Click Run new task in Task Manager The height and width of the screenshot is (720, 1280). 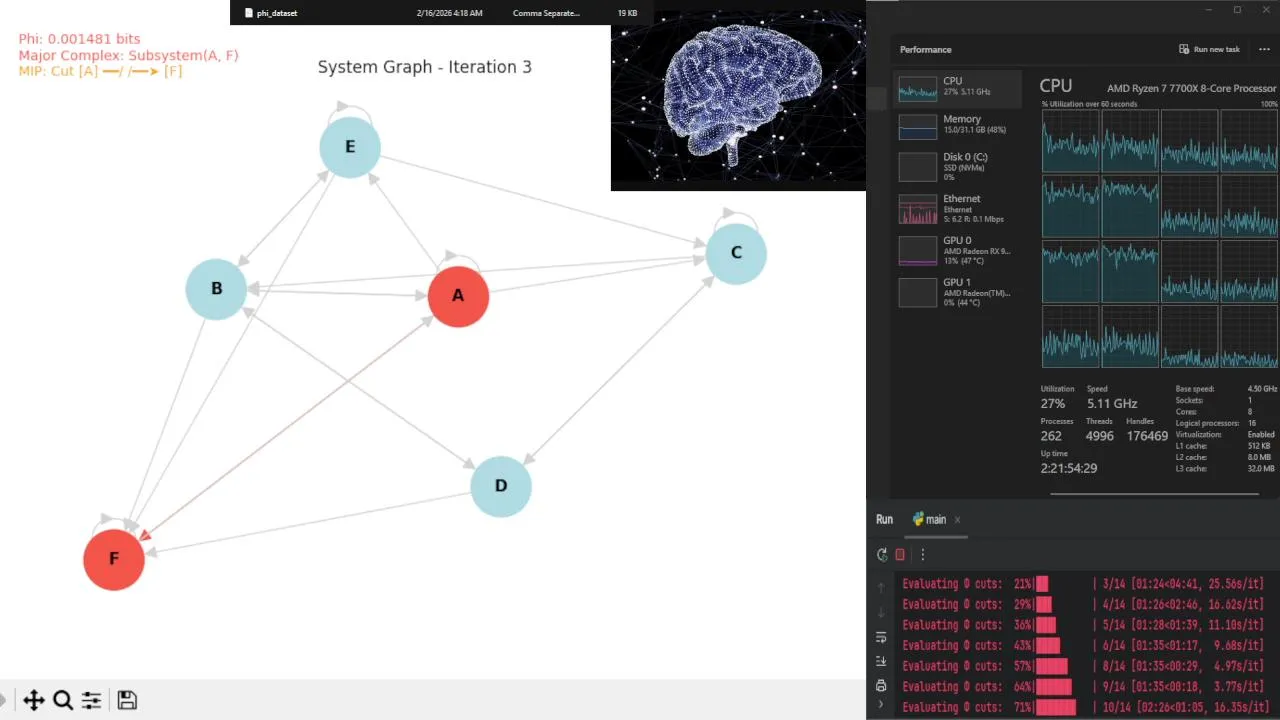(x=1209, y=49)
